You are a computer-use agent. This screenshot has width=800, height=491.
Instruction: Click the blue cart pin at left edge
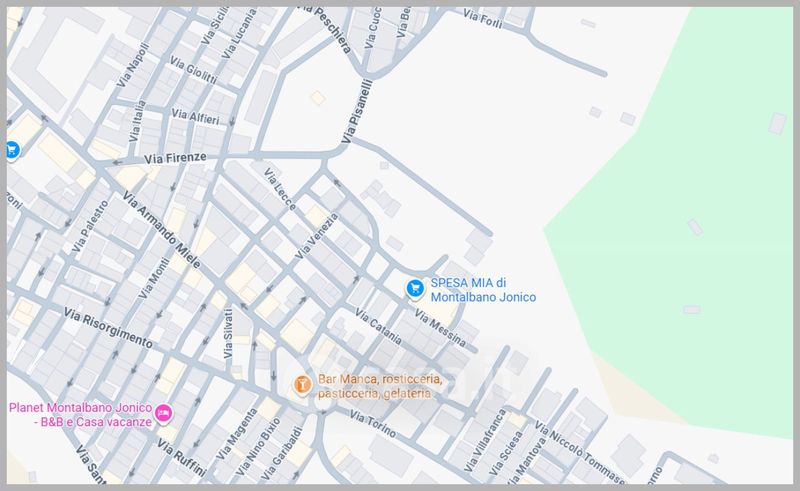(x=12, y=150)
